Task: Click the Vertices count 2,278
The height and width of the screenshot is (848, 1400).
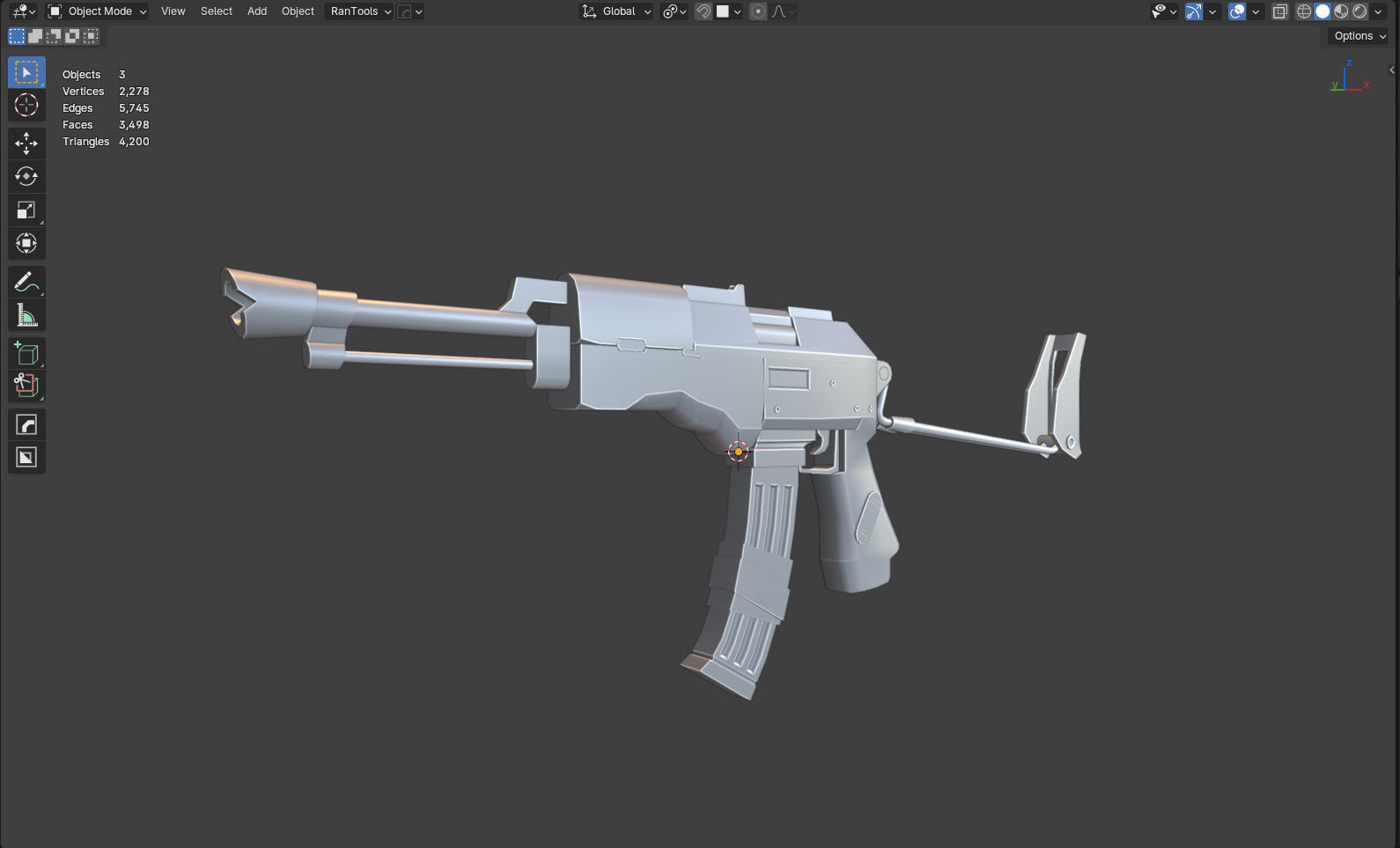Action: pos(134,92)
